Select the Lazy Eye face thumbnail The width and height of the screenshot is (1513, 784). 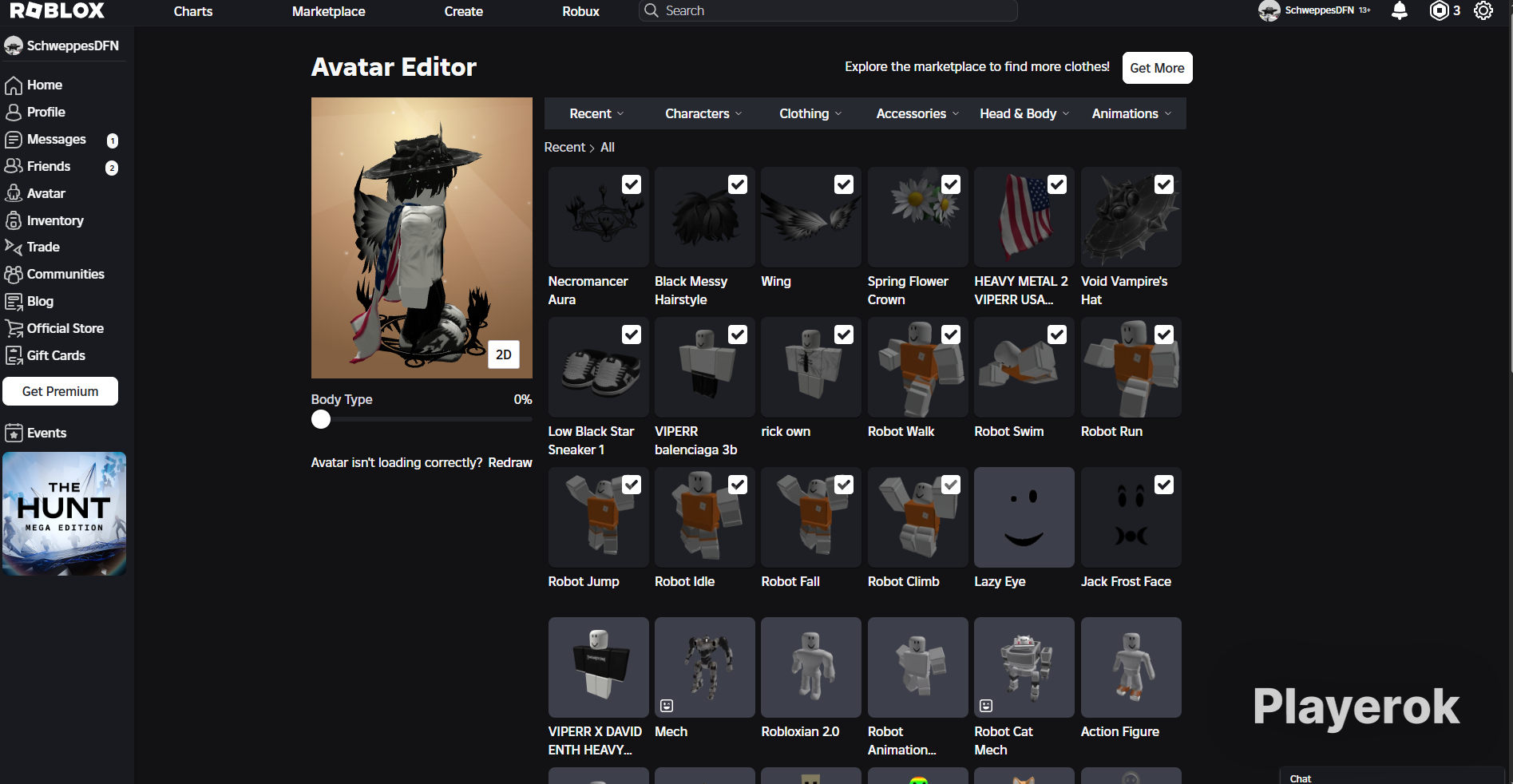pos(1024,517)
